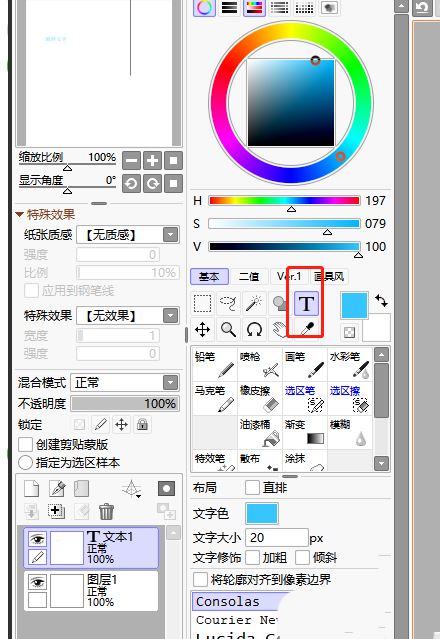
Task: Switch to the 二值 tool tab
Action: click(249, 277)
